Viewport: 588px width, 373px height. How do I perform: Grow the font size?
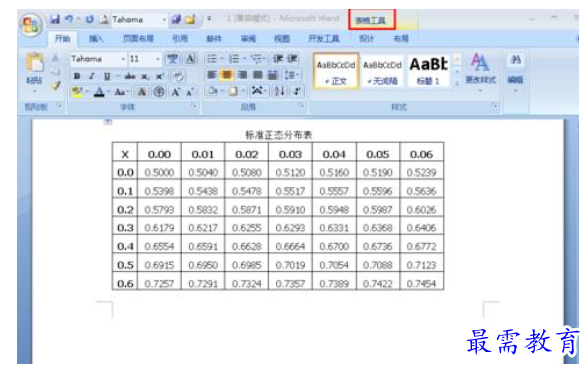click(x=175, y=92)
